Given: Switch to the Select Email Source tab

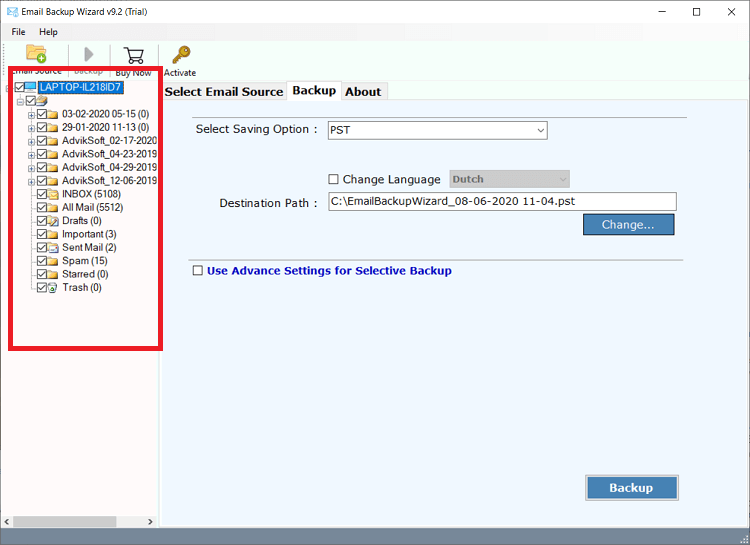Looking at the screenshot, I should [224, 91].
